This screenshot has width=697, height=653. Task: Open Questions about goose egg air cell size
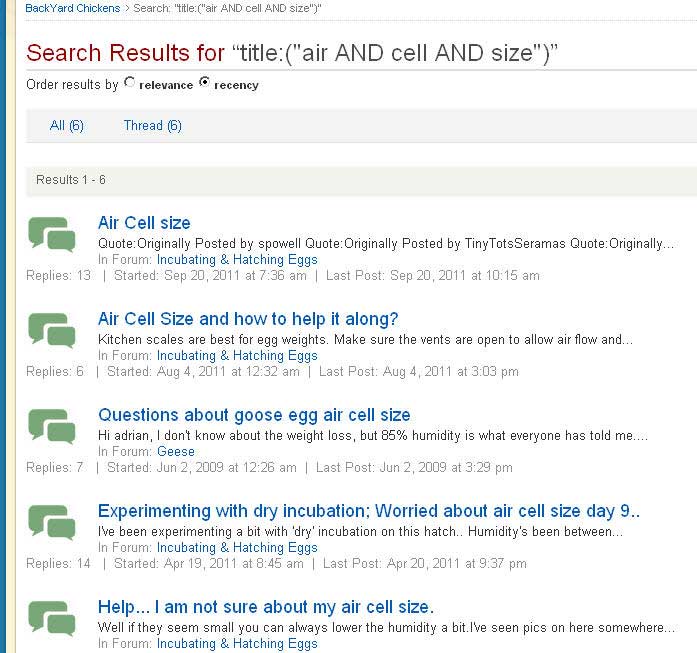(254, 415)
